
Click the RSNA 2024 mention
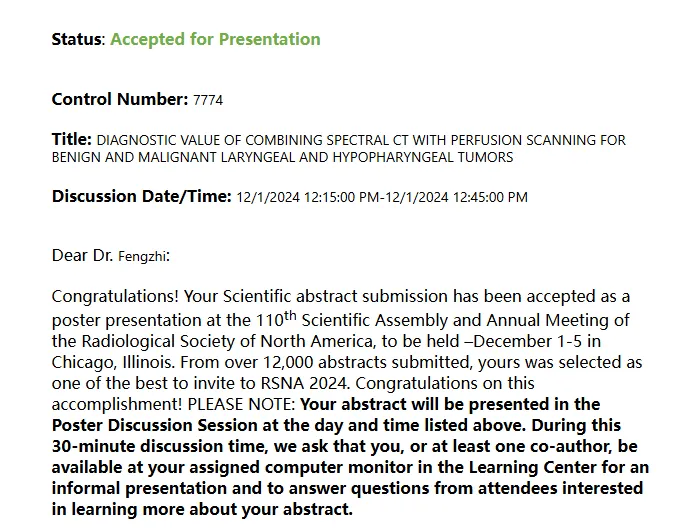[304, 383]
